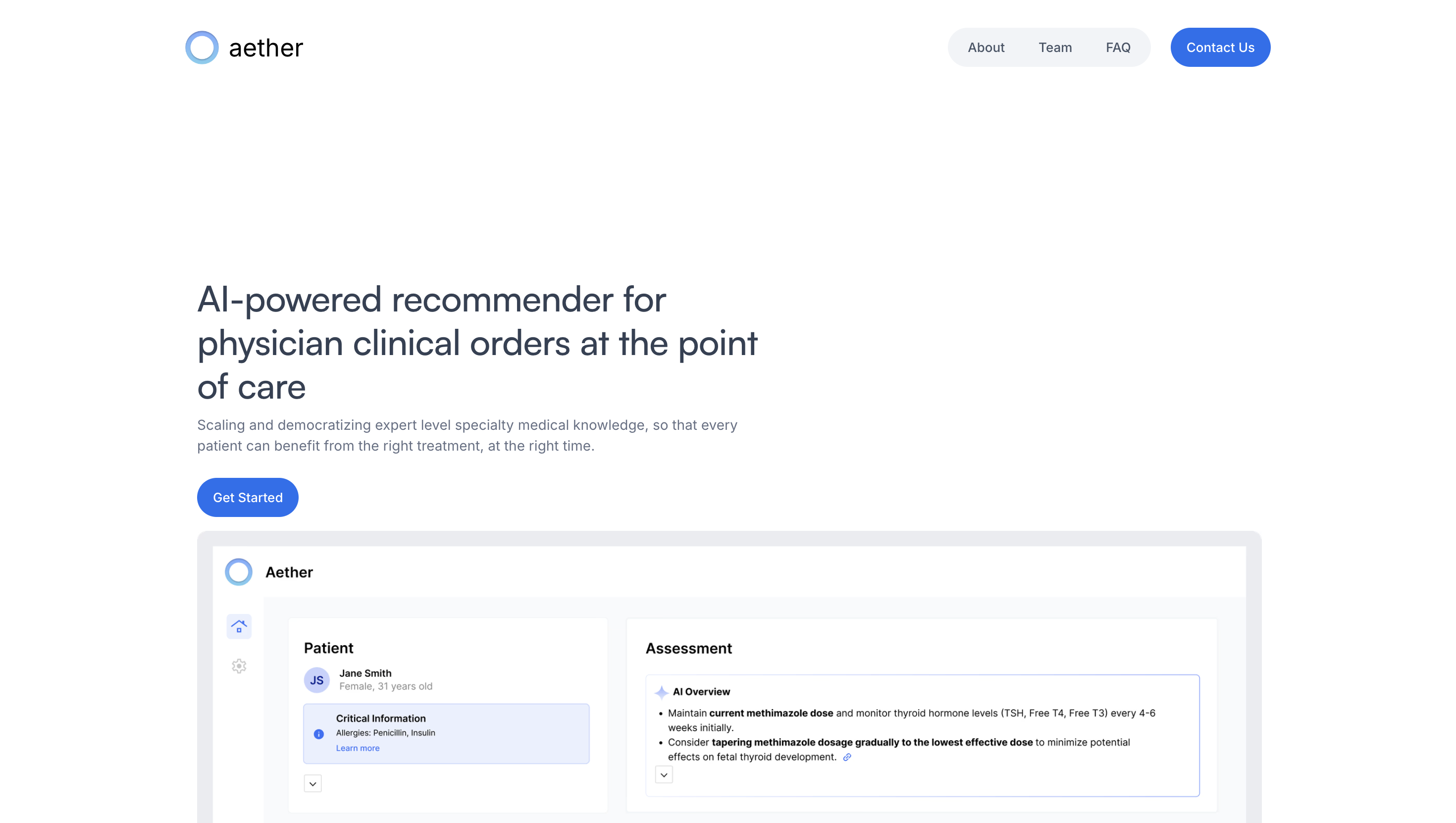Image resolution: width=1456 pixels, height=823 pixels.
Task: Open the citation link icon after fetal thyroid development
Action: click(x=847, y=757)
